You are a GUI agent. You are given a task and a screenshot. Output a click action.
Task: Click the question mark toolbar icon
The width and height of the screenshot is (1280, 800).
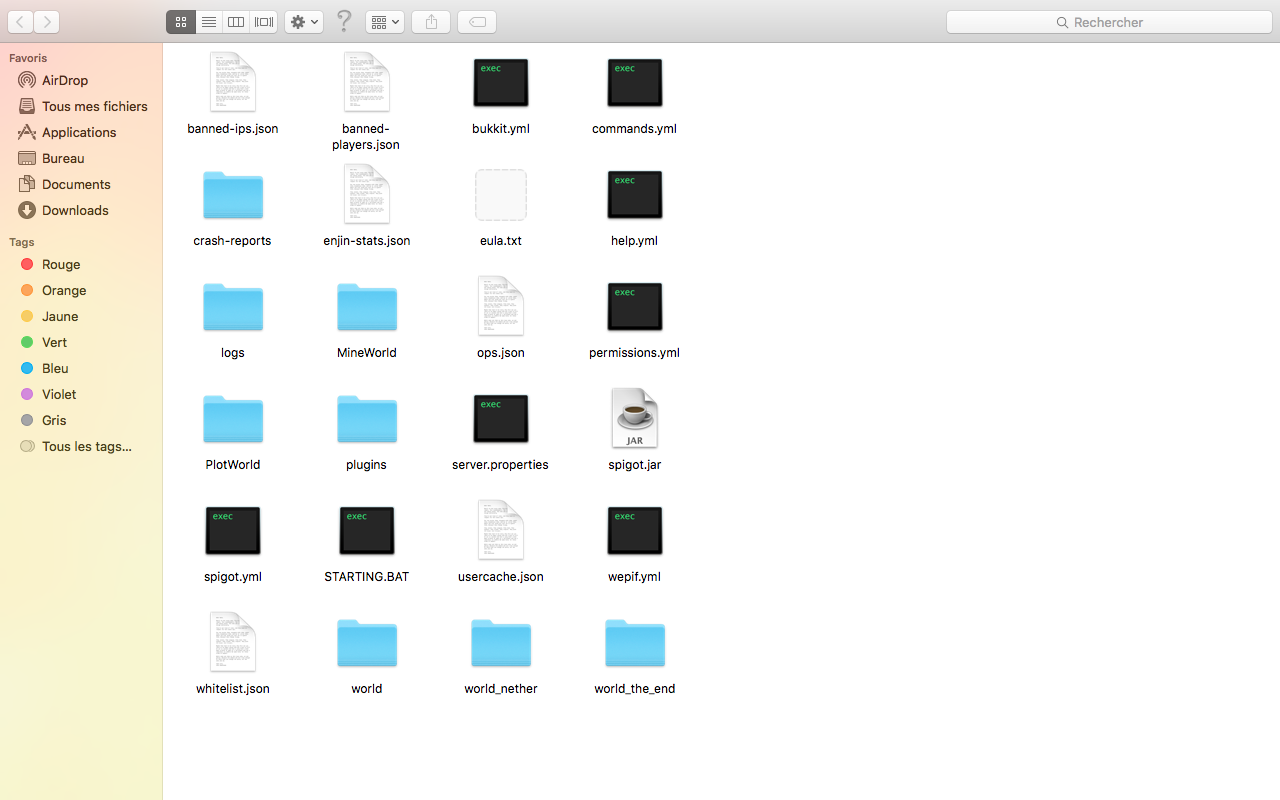point(344,21)
